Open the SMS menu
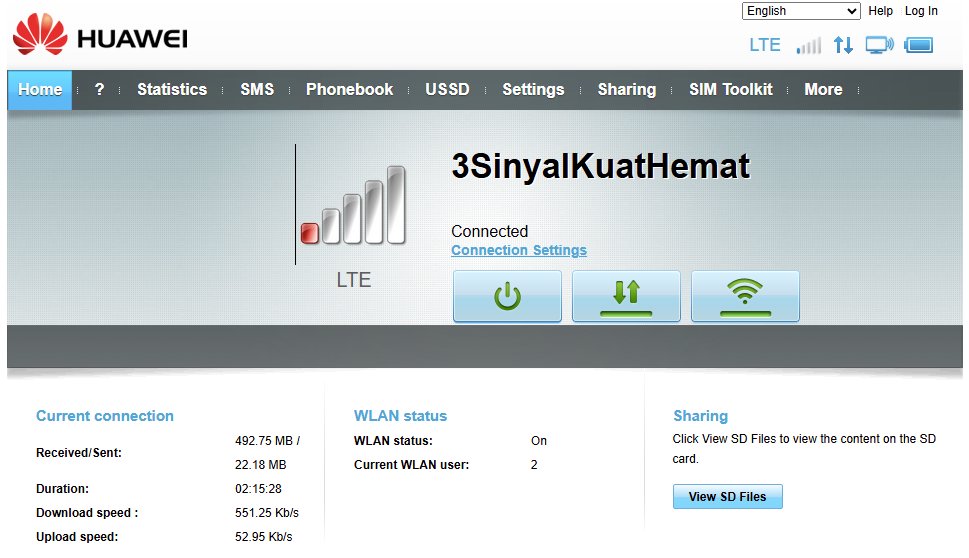The height and width of the screenshot is (558, 969). point(257,90)
